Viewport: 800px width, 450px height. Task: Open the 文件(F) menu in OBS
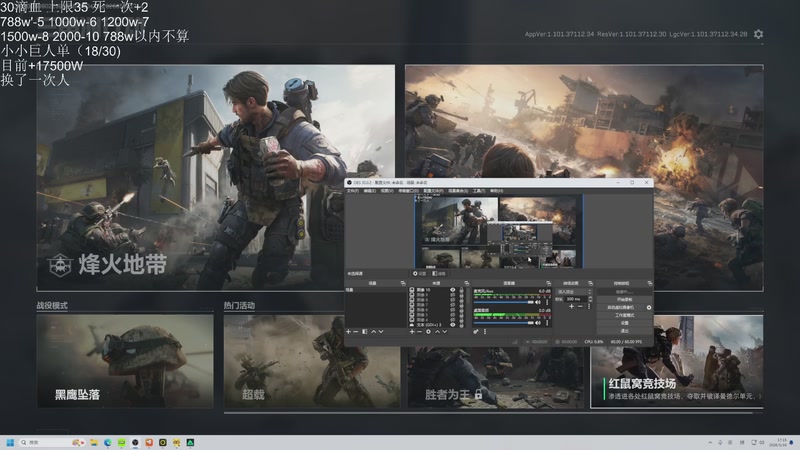[x=353, y=191]
